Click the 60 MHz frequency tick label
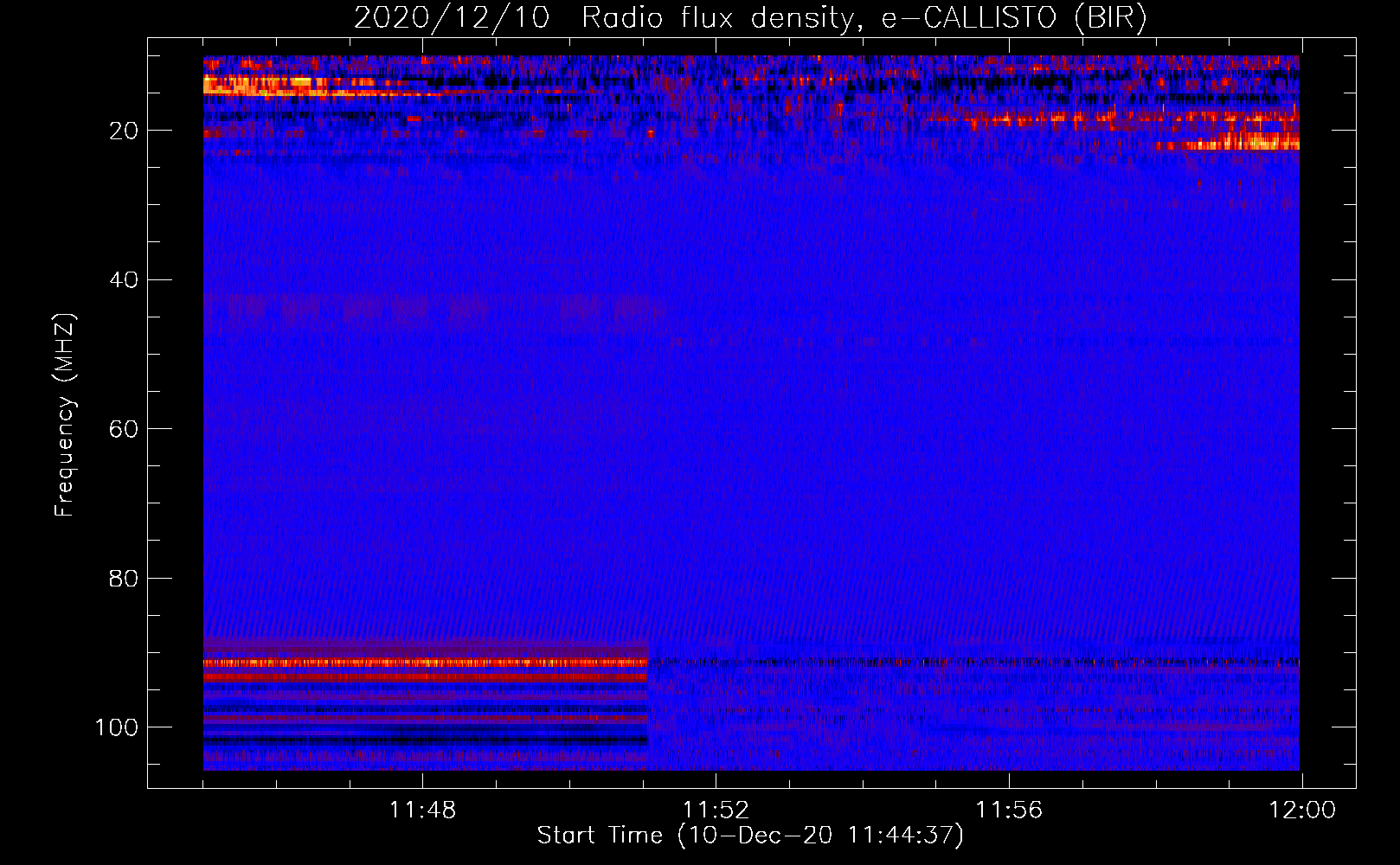1400x865 pixels. (x=124, y=429)
